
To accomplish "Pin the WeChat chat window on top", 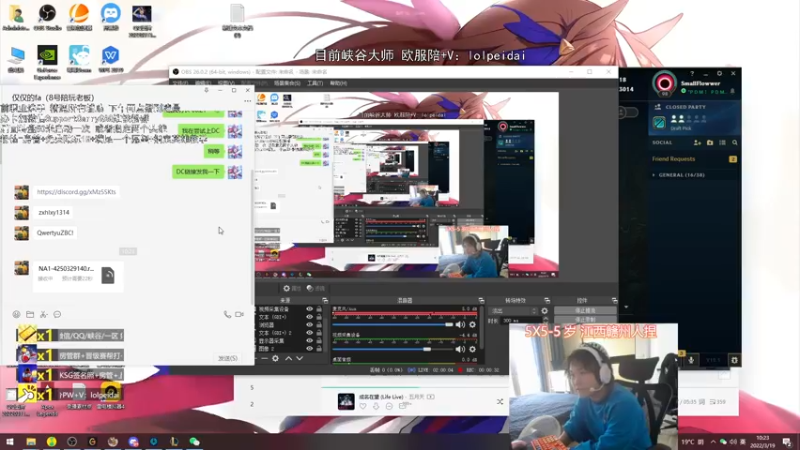I will (206, 90).
